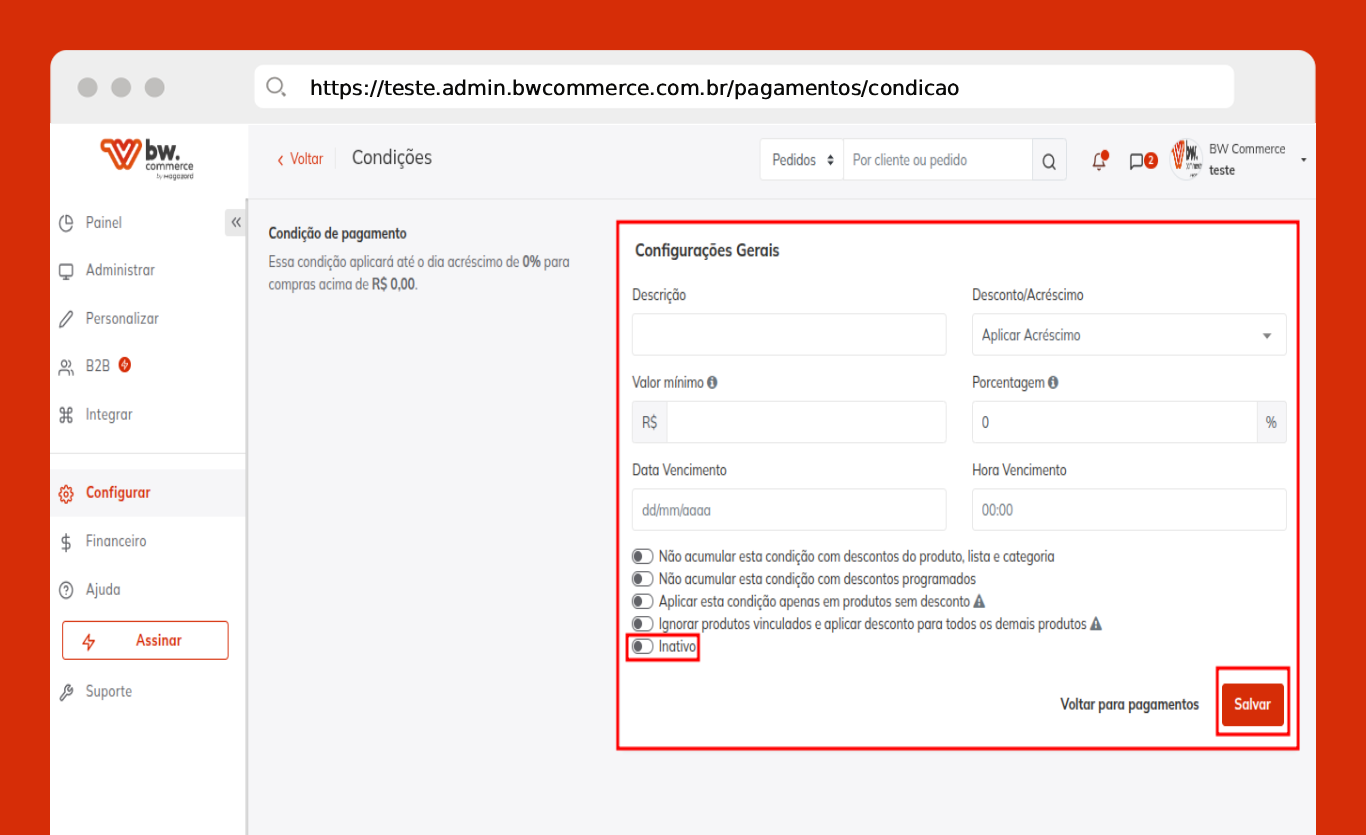Toggle the Inativo switch

click(x=642, y=647)
